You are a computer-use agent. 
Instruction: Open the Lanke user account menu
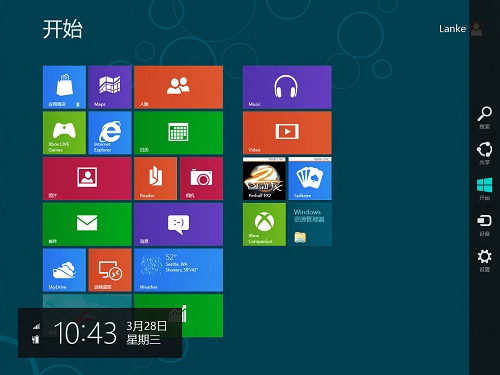click(461, 29)
